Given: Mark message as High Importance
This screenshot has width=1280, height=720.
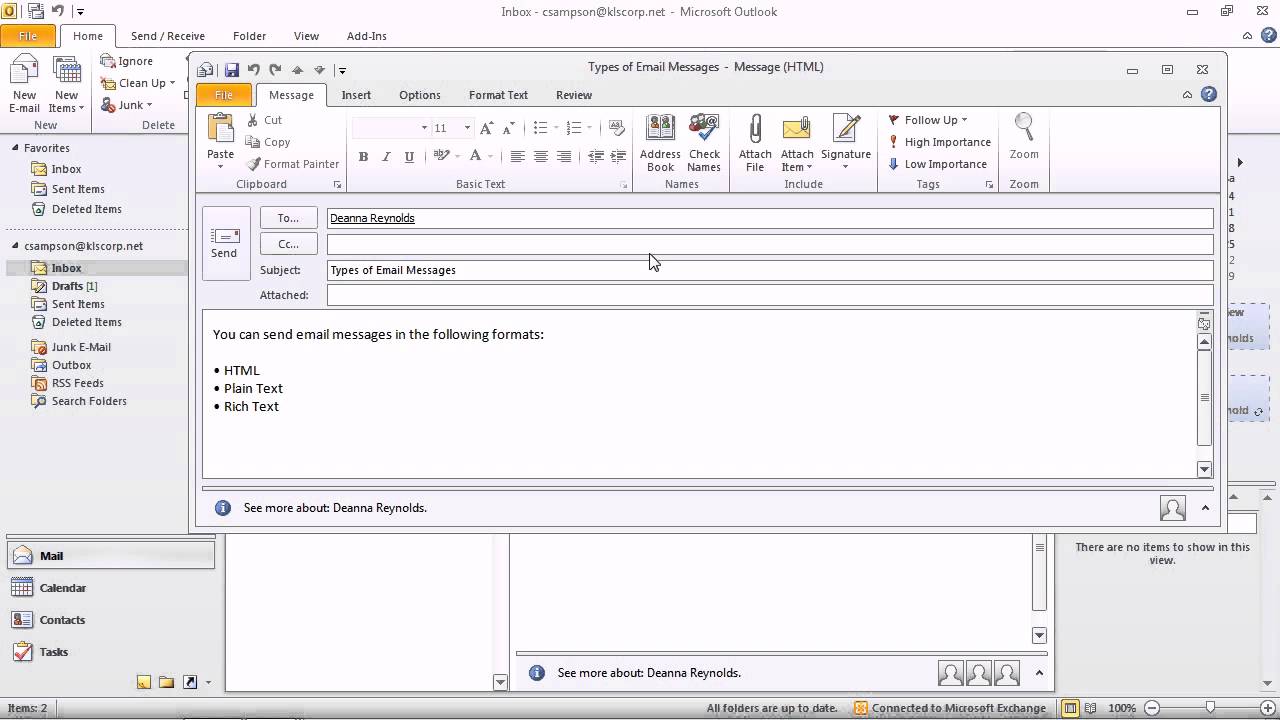Looking at the screenshot, I should point(939,142).
